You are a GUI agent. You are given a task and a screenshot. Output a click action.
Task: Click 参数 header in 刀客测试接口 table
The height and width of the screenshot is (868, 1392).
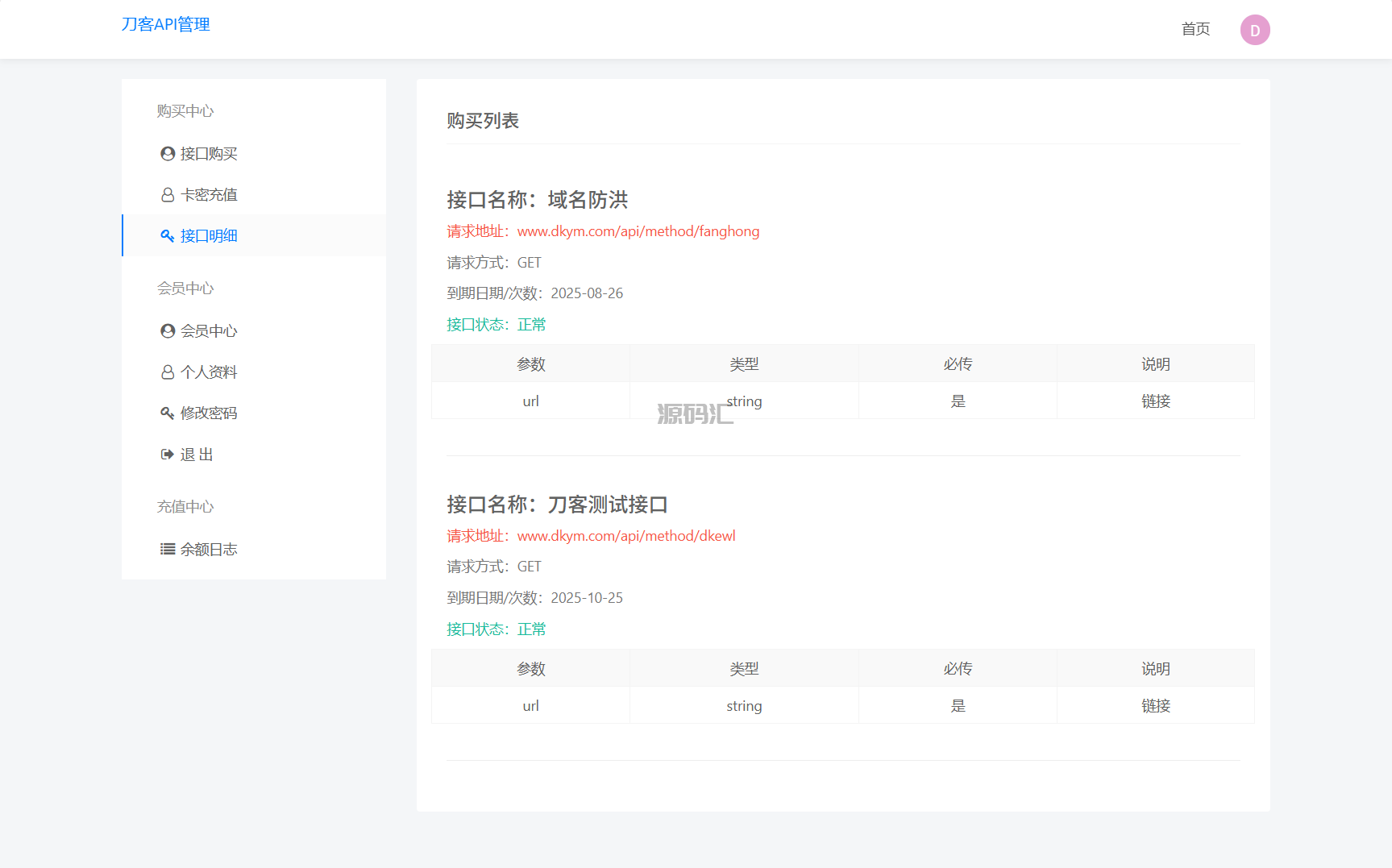point(531,669)
